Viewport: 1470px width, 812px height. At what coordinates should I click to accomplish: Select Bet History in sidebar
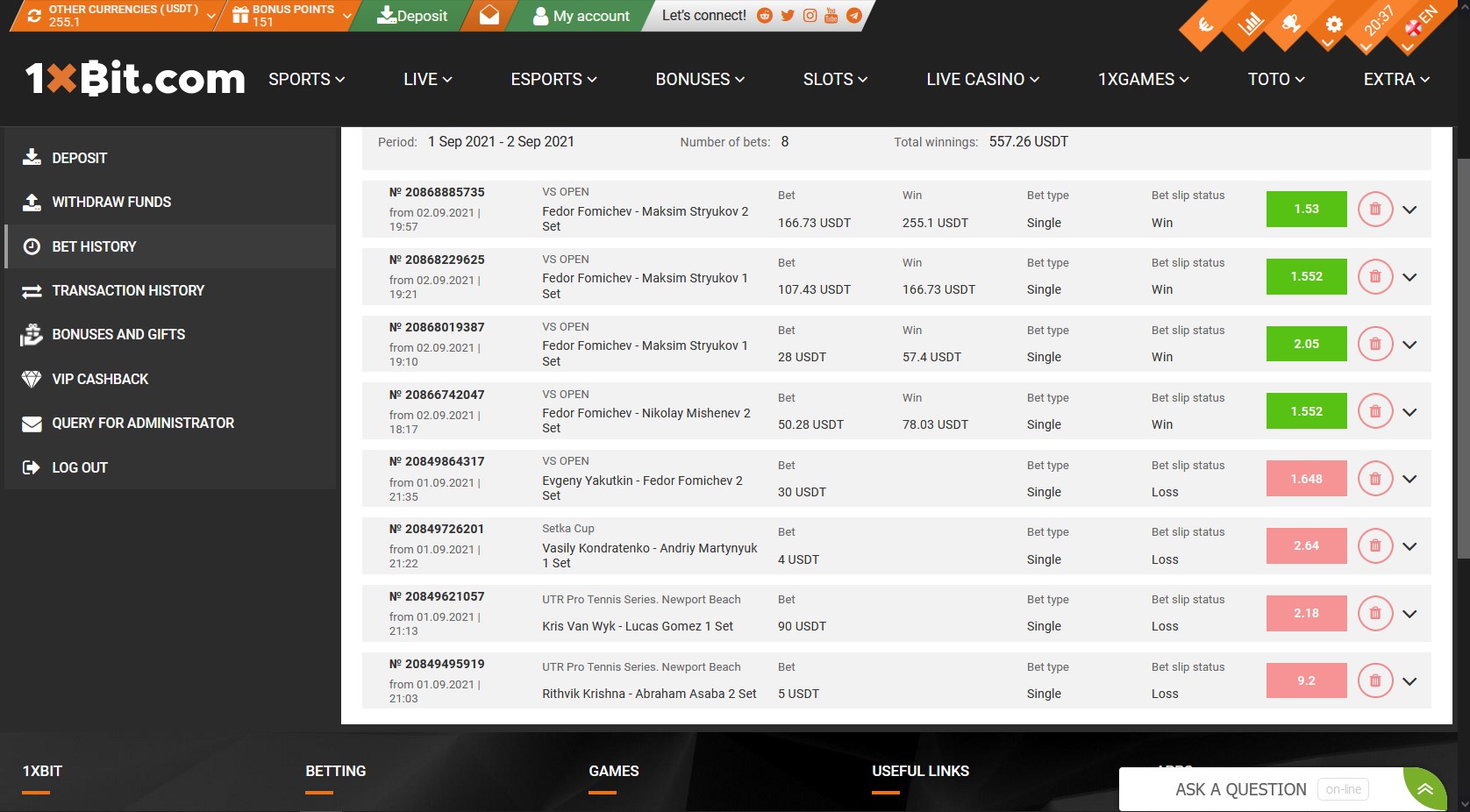coord(171,246)
